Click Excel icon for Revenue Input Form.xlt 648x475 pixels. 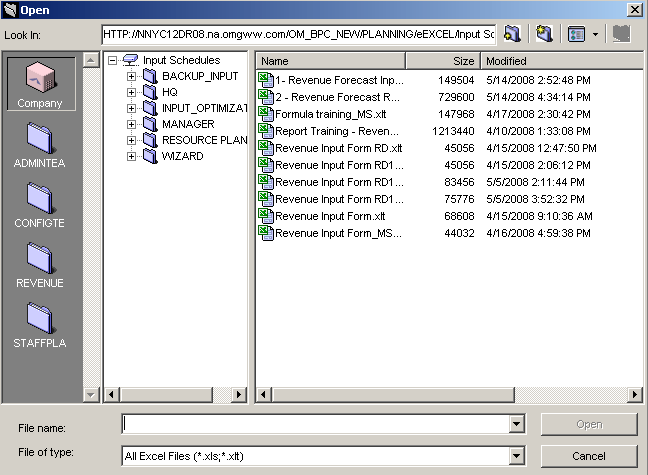tap(266, 216)
